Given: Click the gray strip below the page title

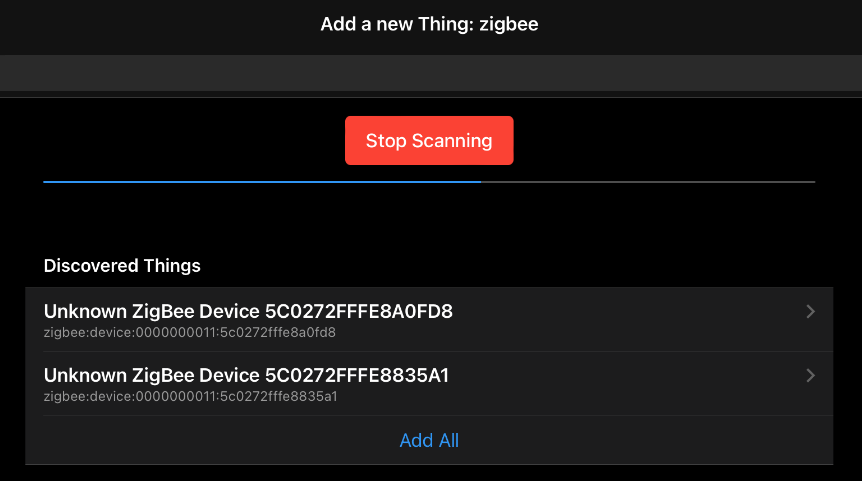Looking at the screenshot, I should point(431,73).
